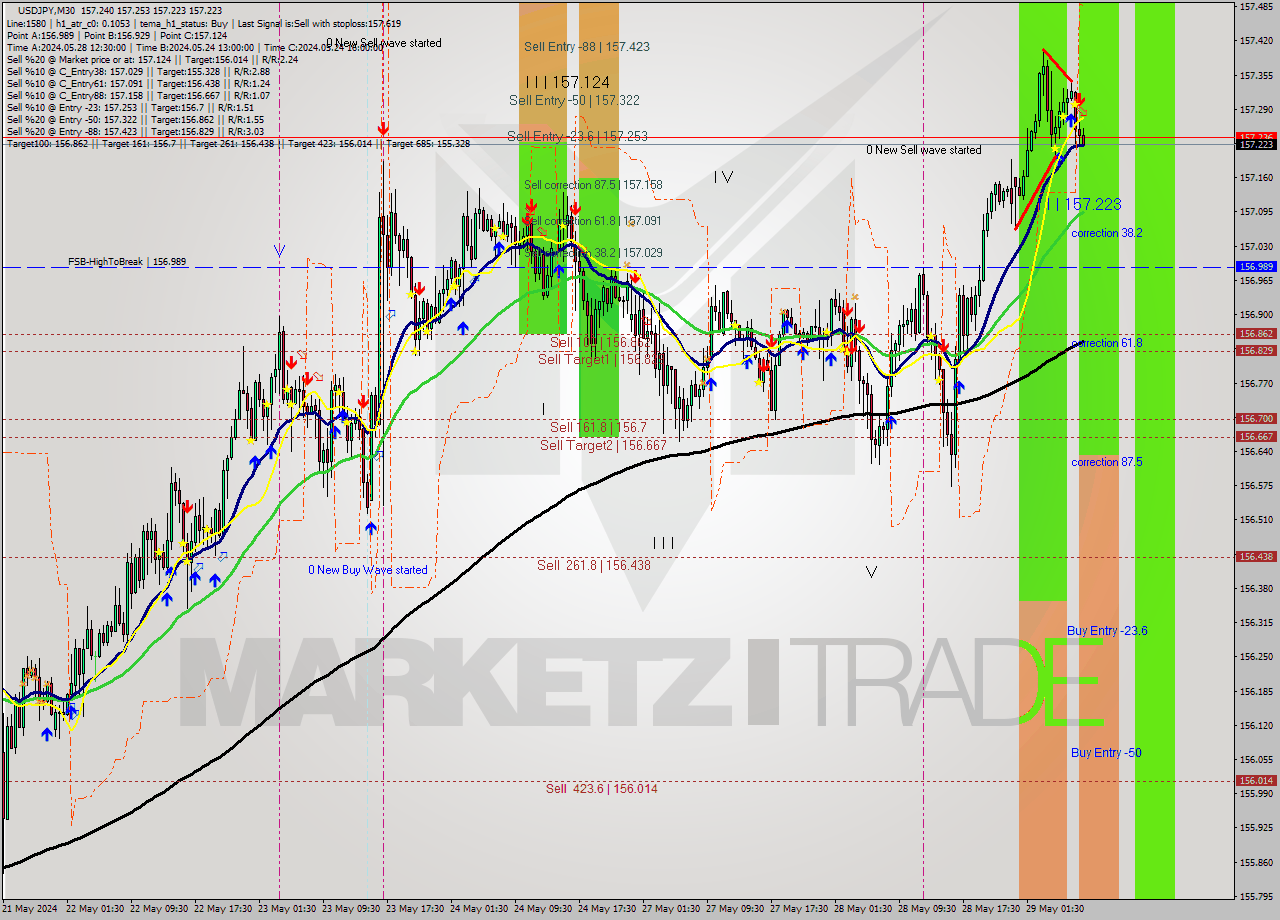
Task: Click the red 156.700 price tag
Action: [1256, 419]
